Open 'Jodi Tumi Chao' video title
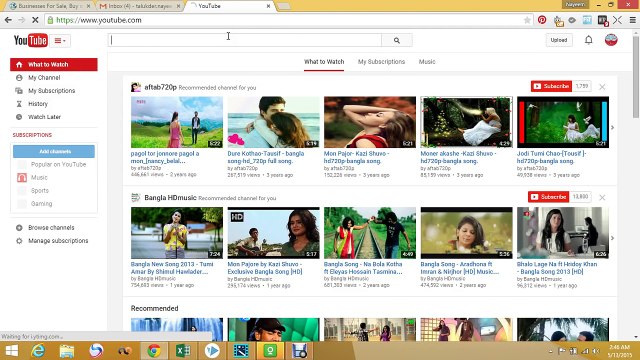640x360 pixels. pyautogui.click(x=551, y=157)
